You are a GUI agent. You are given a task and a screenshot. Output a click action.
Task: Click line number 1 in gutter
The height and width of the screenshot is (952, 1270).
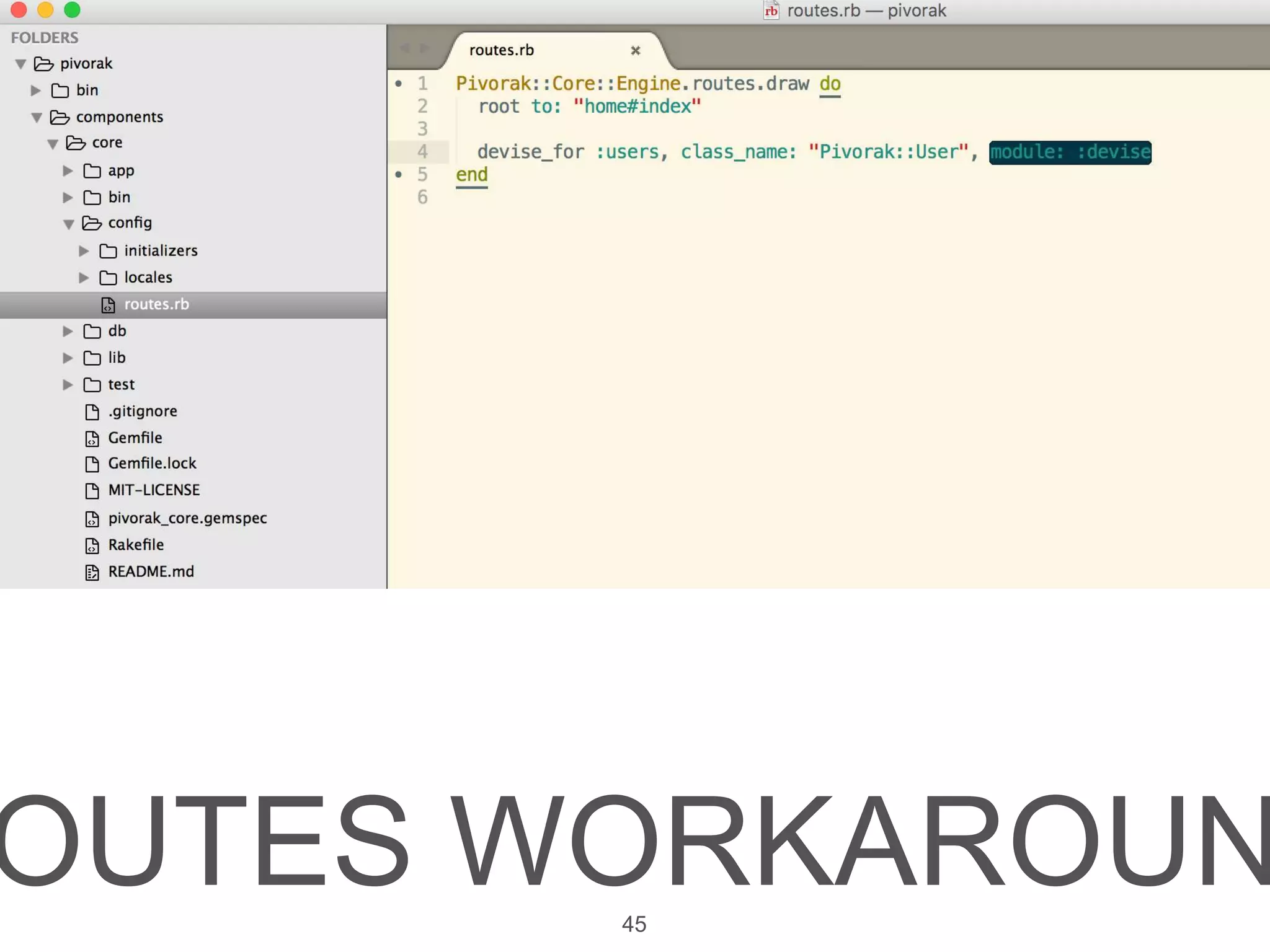(x=422, y=83)
